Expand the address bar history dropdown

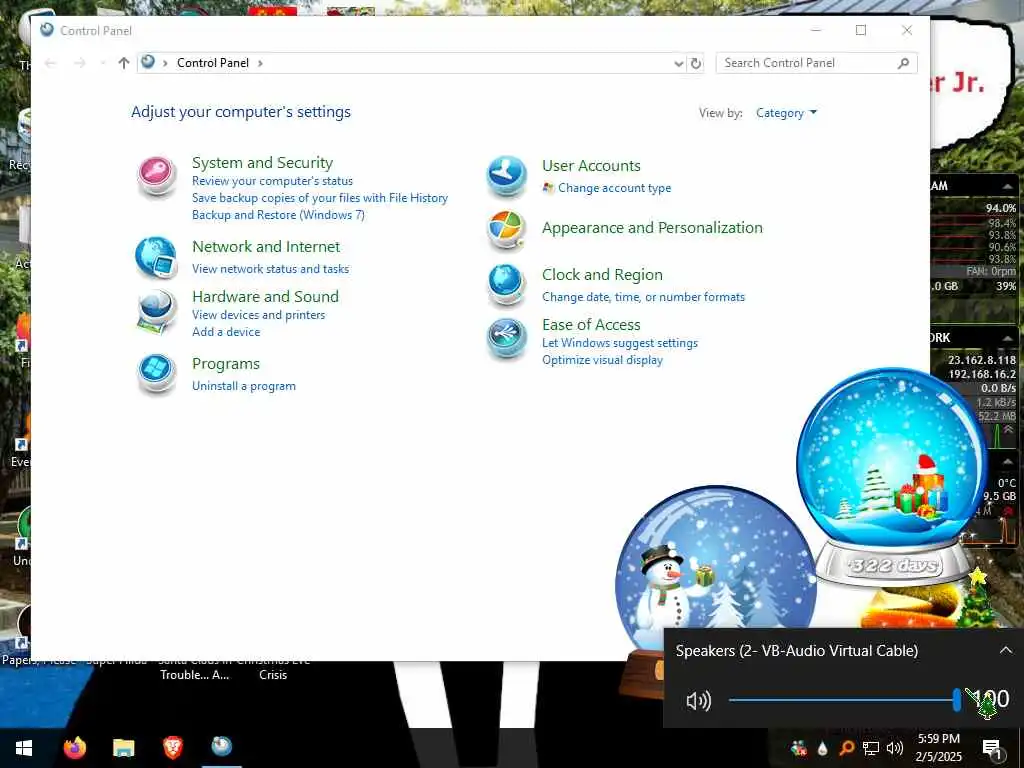679,63
